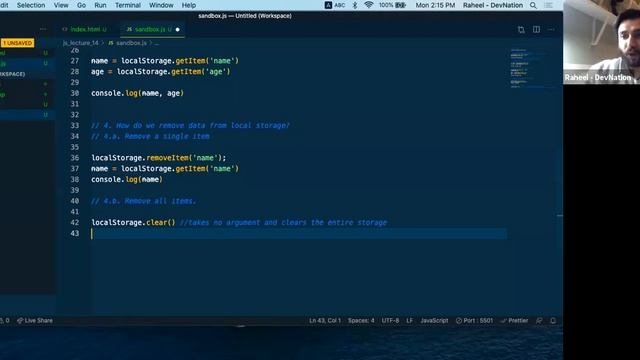Click the feedback icon in status bar
Image resolution: width=640 pixels, height=360 pixels.
(539, 320)
